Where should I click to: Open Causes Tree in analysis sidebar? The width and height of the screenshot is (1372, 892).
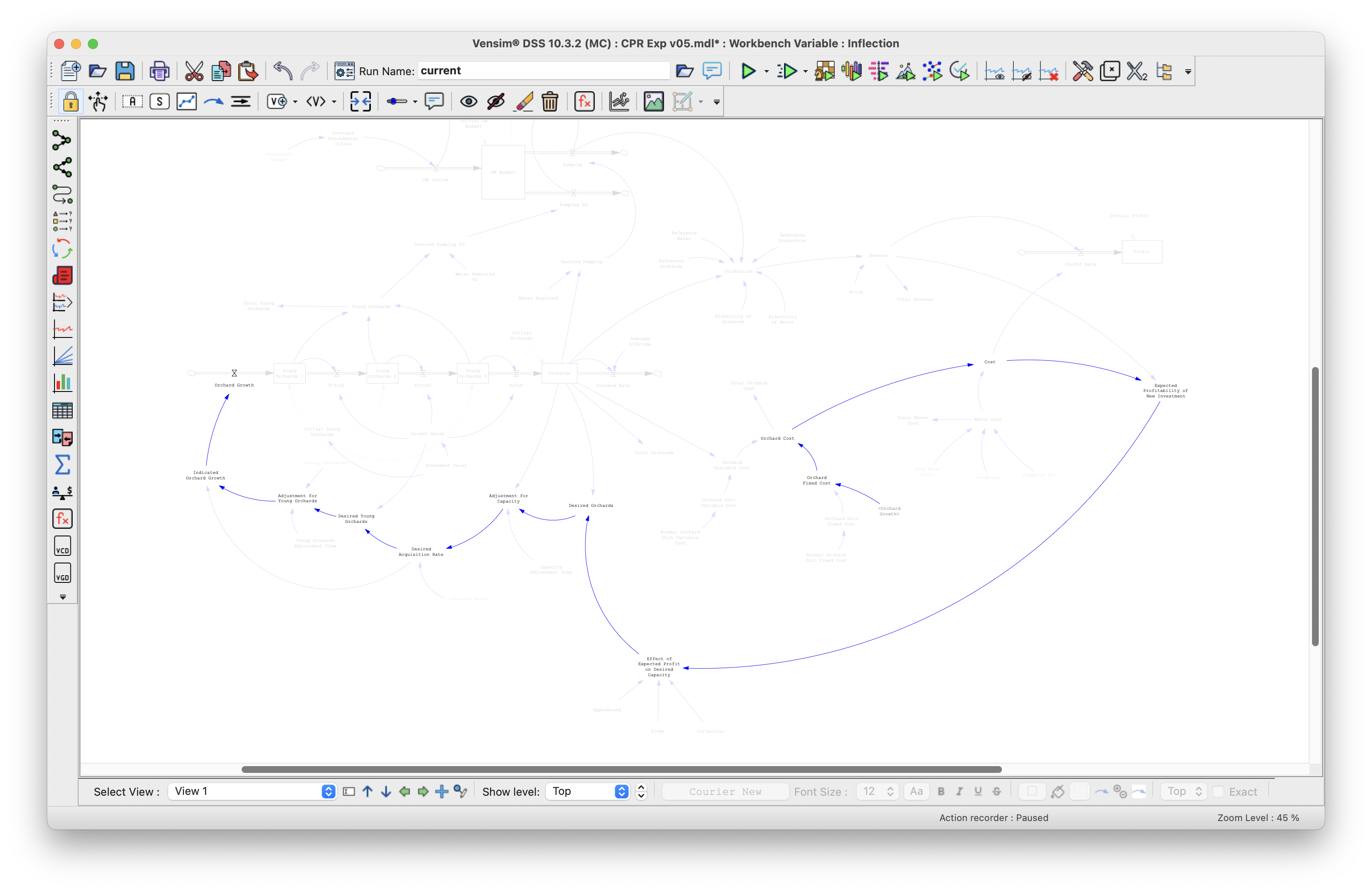click(62, 140)
